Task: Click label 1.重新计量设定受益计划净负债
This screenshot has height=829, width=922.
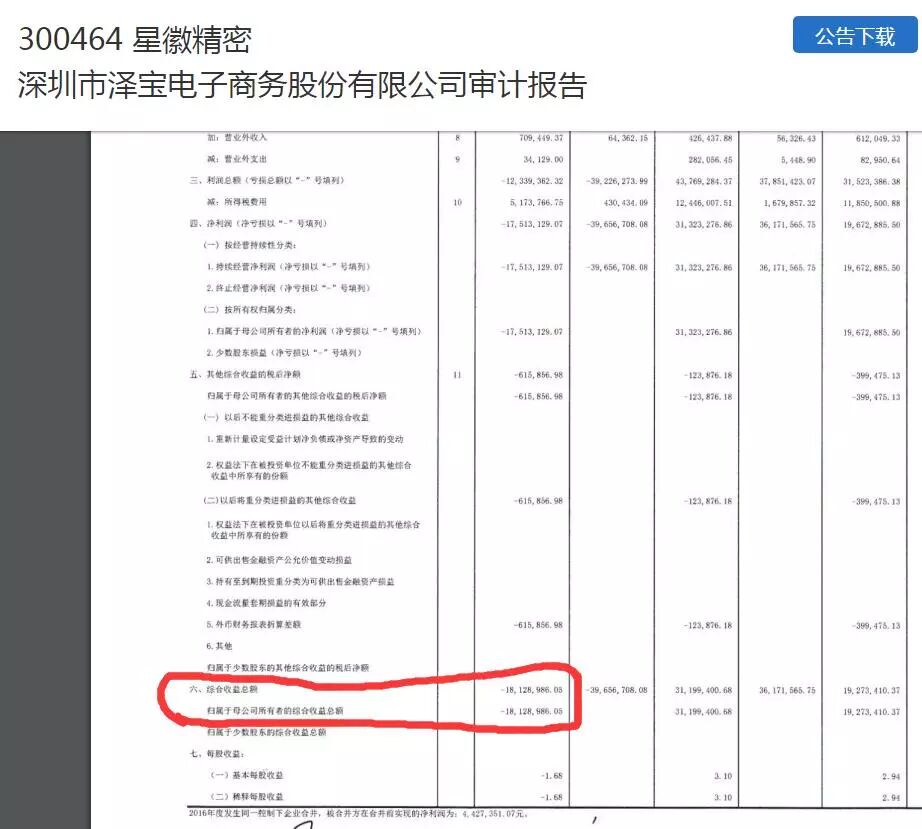Action: point(305,439)
